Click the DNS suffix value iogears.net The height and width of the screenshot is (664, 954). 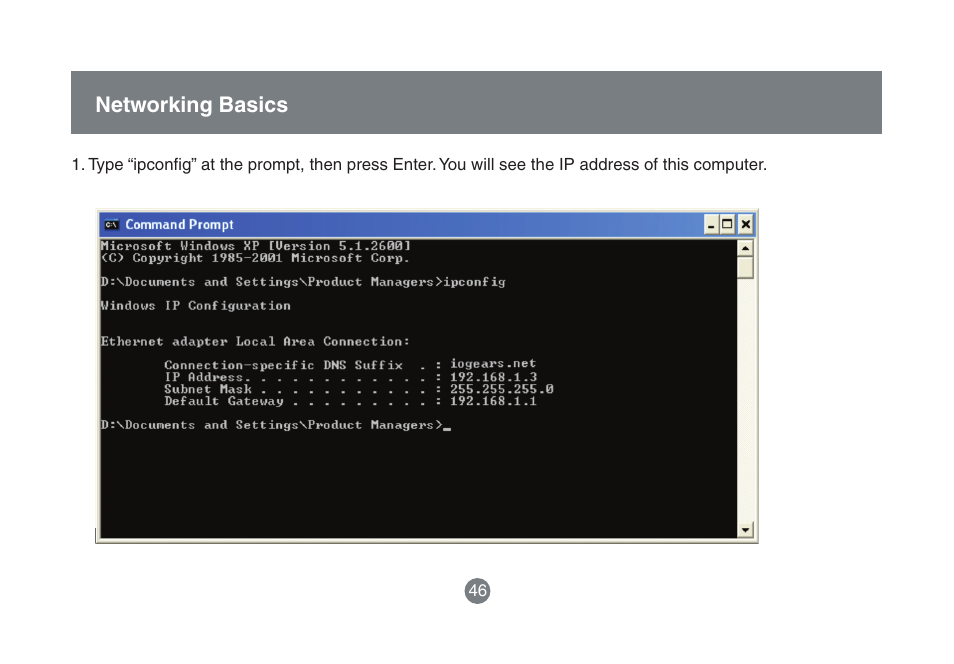pos(493,364)
